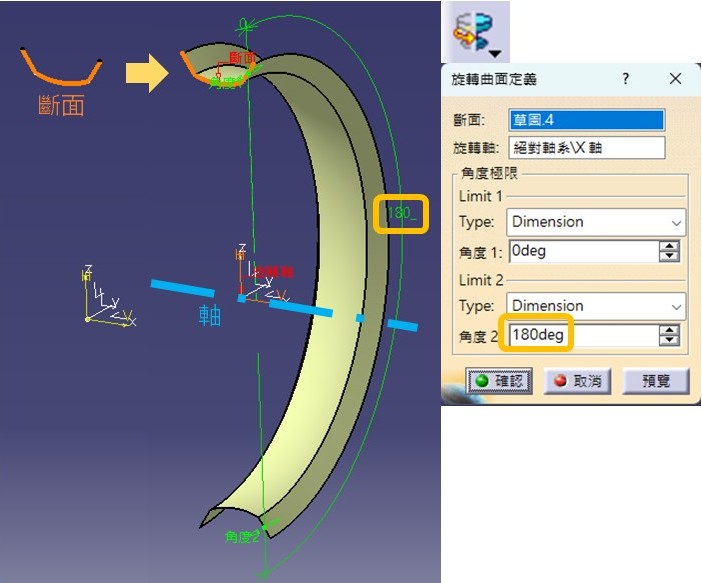Click the Revolve surface tool icon
The height and width of the screenshot is (583, 702).
473,28
